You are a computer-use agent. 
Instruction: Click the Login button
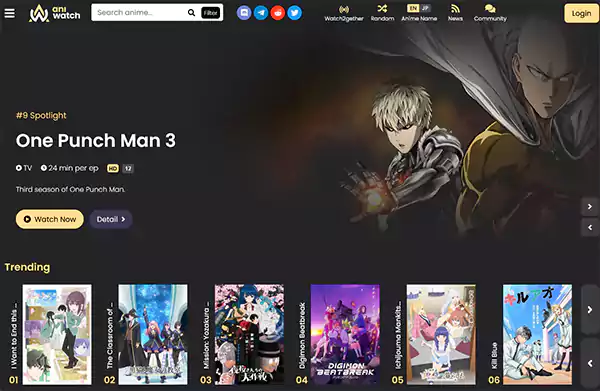click(581, 13)
